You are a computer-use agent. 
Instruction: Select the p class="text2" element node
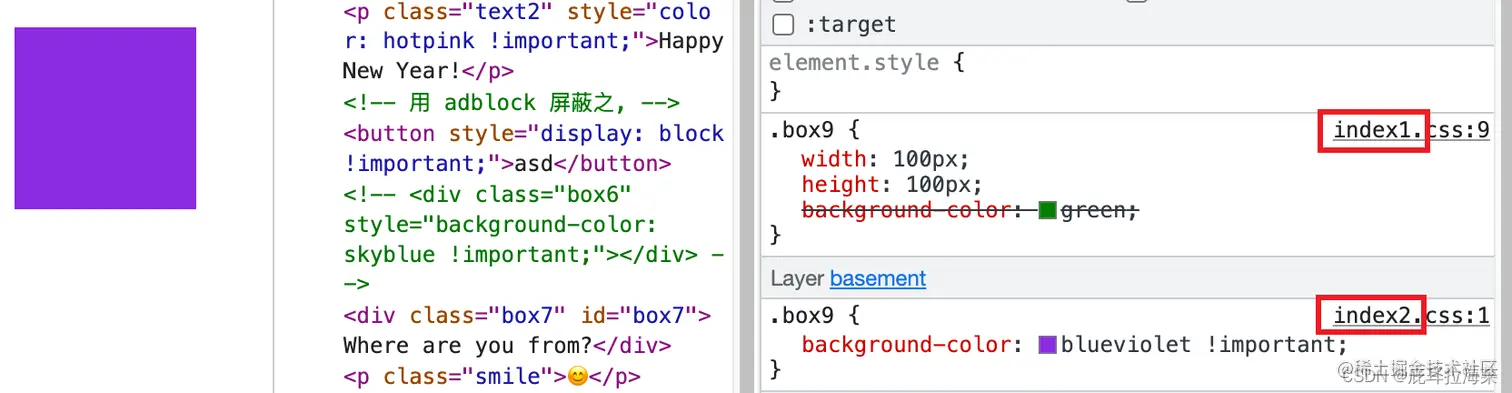[533, 42]
